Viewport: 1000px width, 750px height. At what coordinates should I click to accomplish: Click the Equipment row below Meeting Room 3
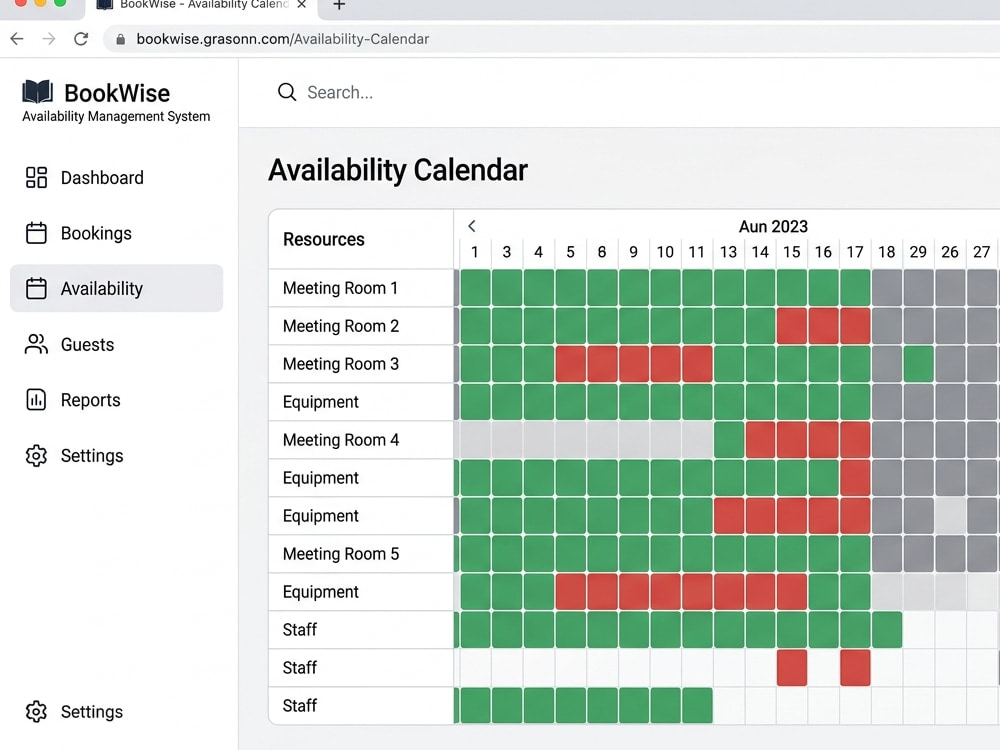tap(361, 402)
